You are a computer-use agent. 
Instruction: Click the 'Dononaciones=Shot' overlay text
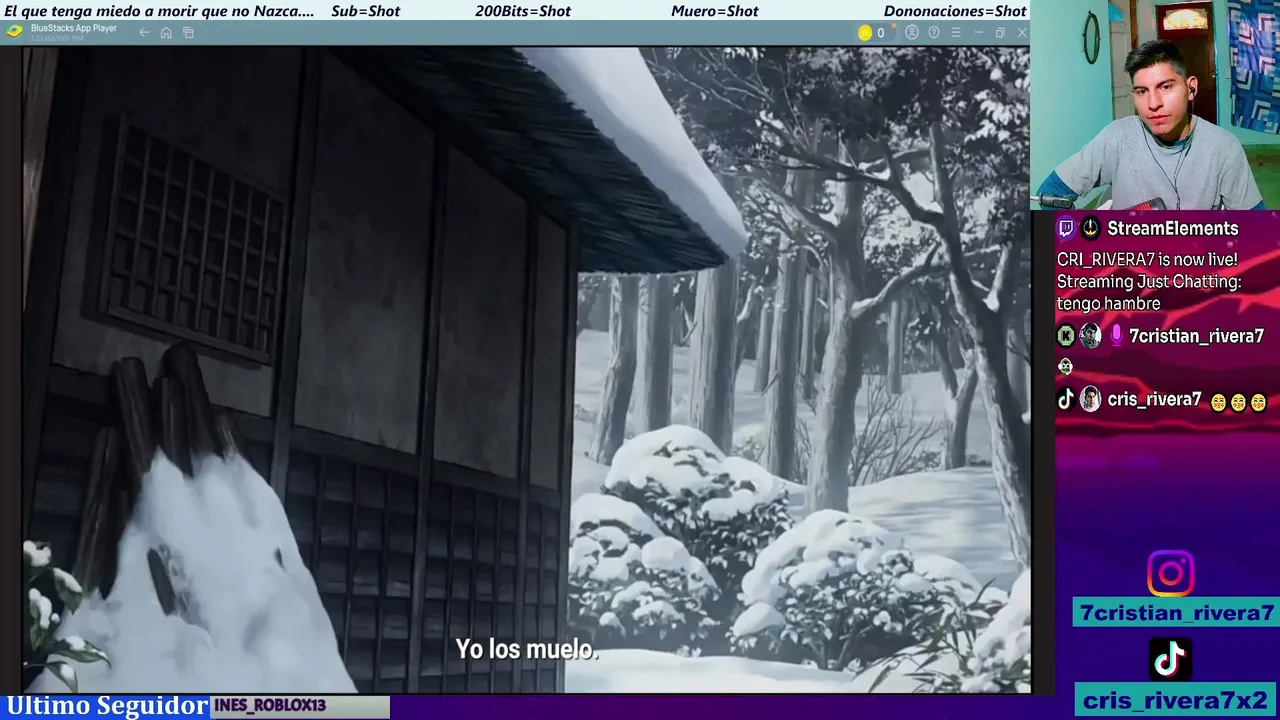[955, 11]
